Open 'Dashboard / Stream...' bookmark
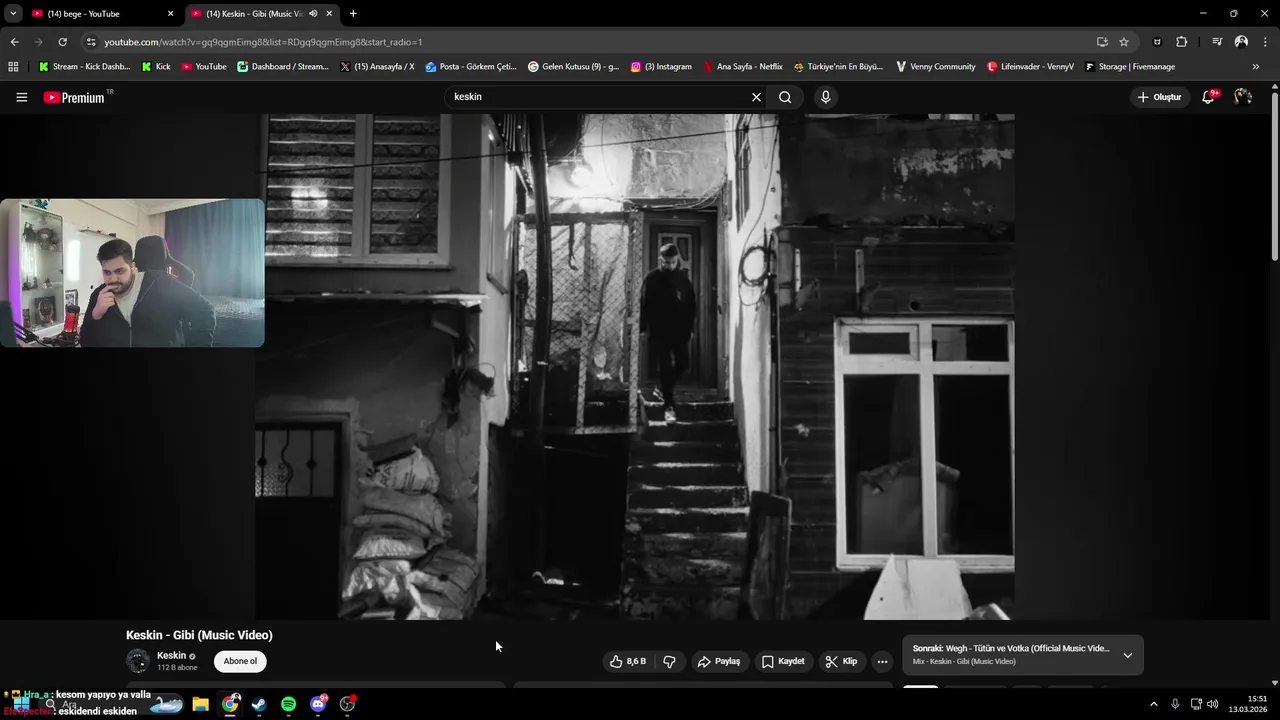 [x=283, y=67]
